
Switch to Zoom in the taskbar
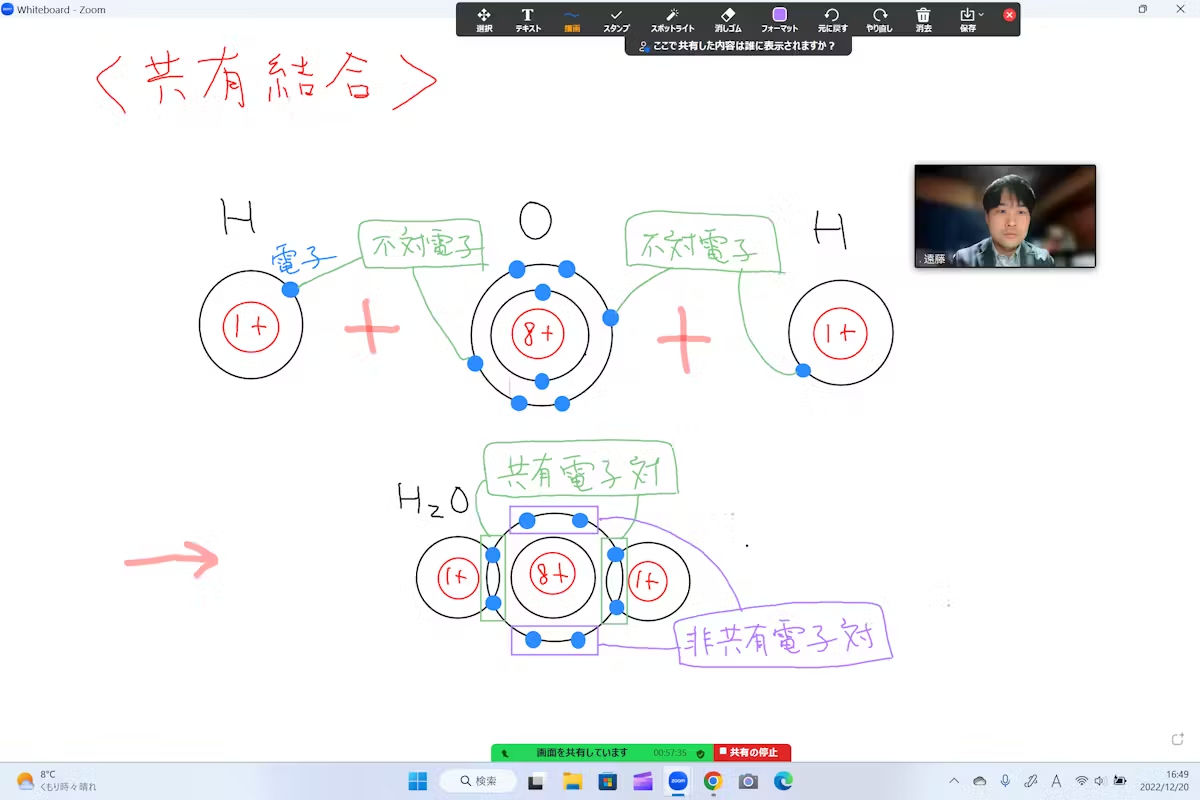click(678, 781)
